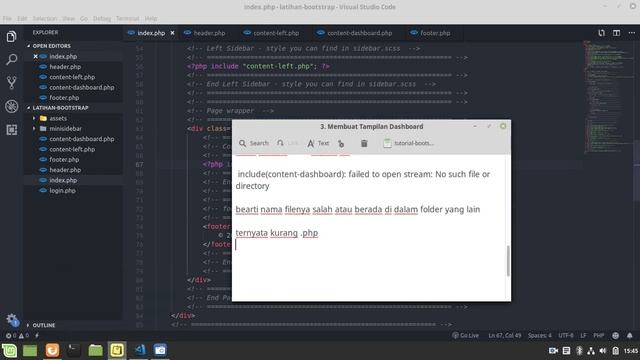Image resolution: width=640 pixels, height=360 pixels.
Task: Open the Debug view in activity bar
Action: (x=11, y=107)
